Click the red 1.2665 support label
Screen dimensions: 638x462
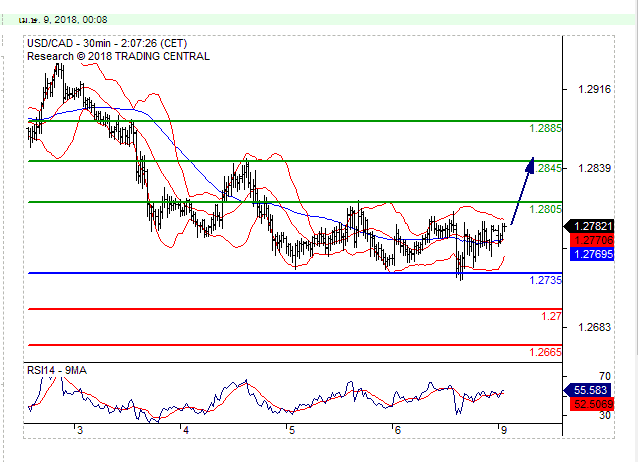coord(545,352)
